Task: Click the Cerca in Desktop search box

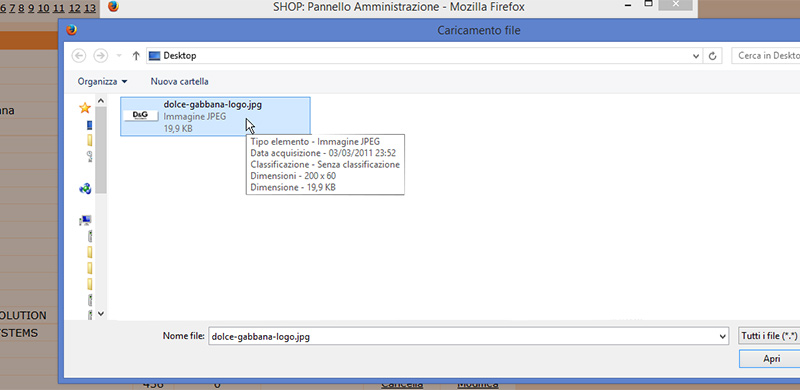Action: point(766,56)
